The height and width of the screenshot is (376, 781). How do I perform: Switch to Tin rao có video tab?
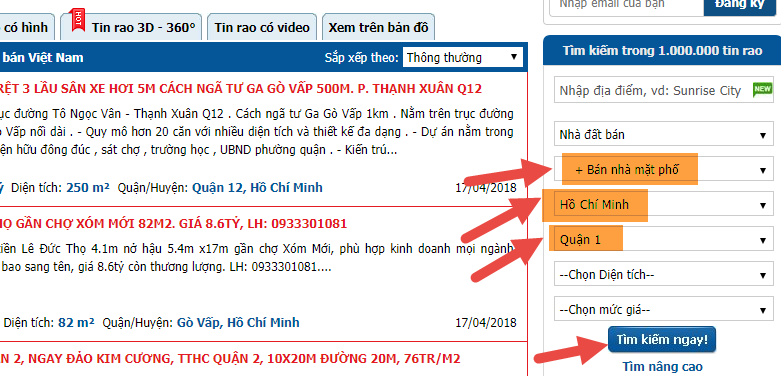pos(262,27)
